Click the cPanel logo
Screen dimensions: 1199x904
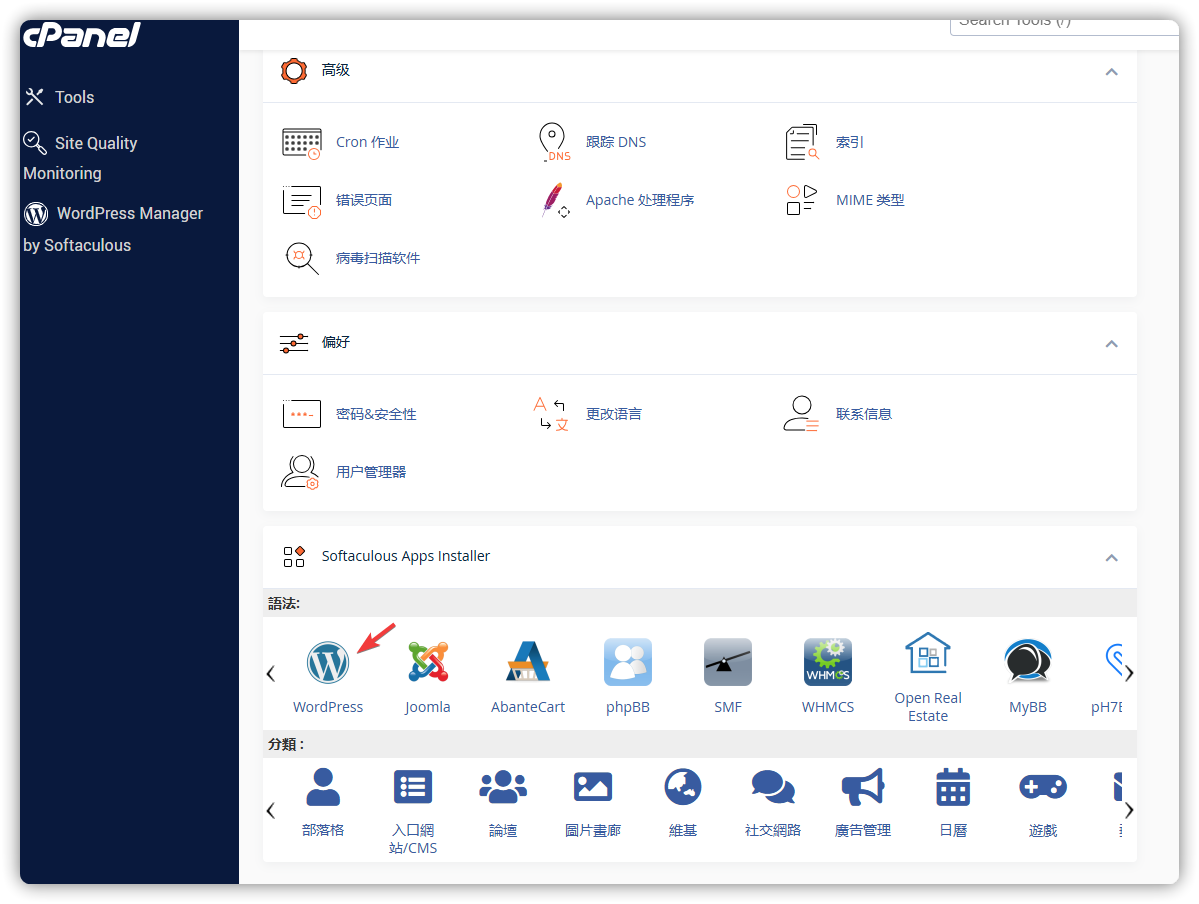82,35
